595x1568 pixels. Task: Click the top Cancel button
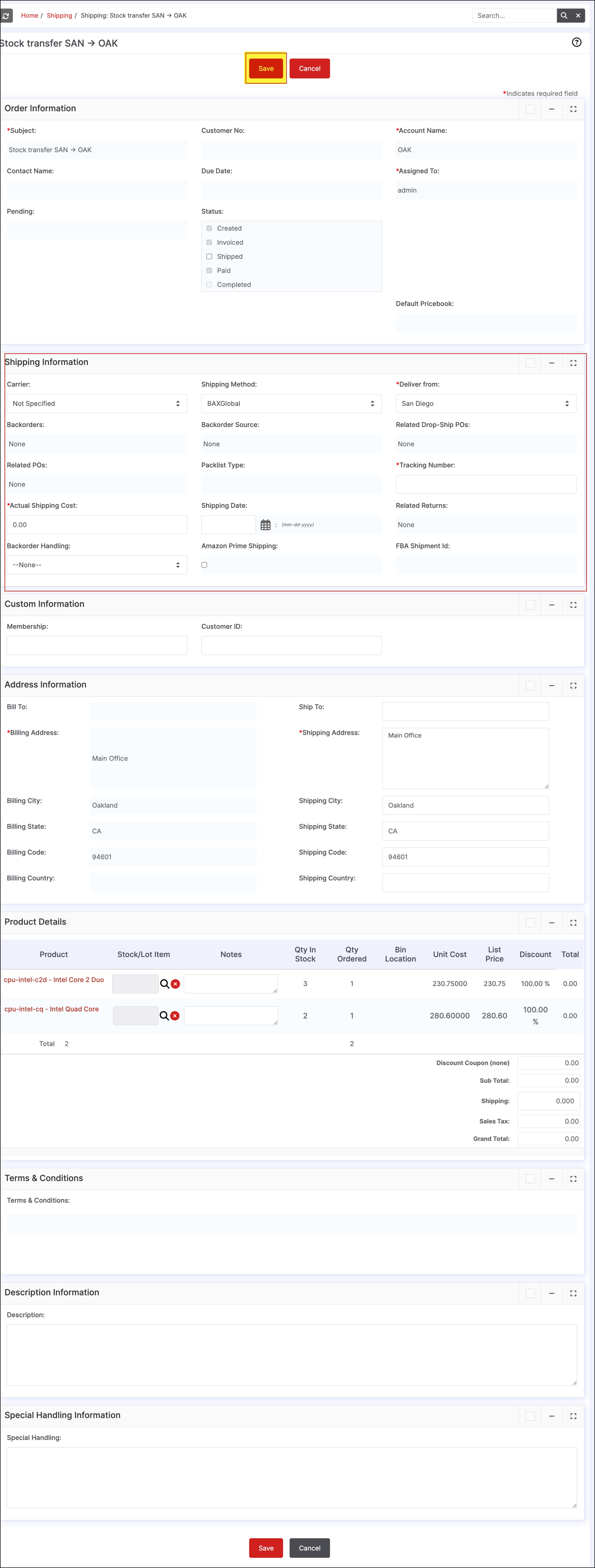click(x=309, y=68)
